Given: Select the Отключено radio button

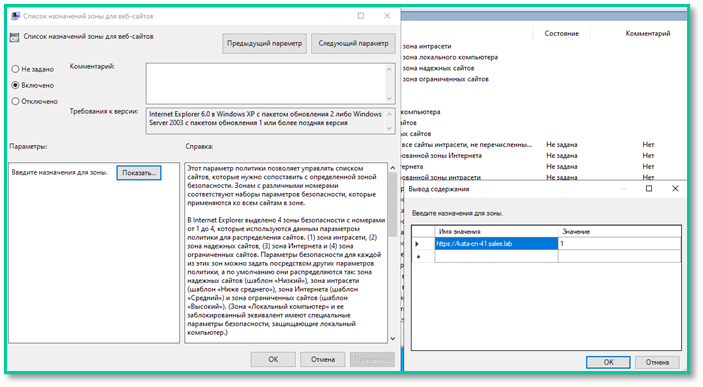Looking at the screenshot, I should [x=15, y=101].
